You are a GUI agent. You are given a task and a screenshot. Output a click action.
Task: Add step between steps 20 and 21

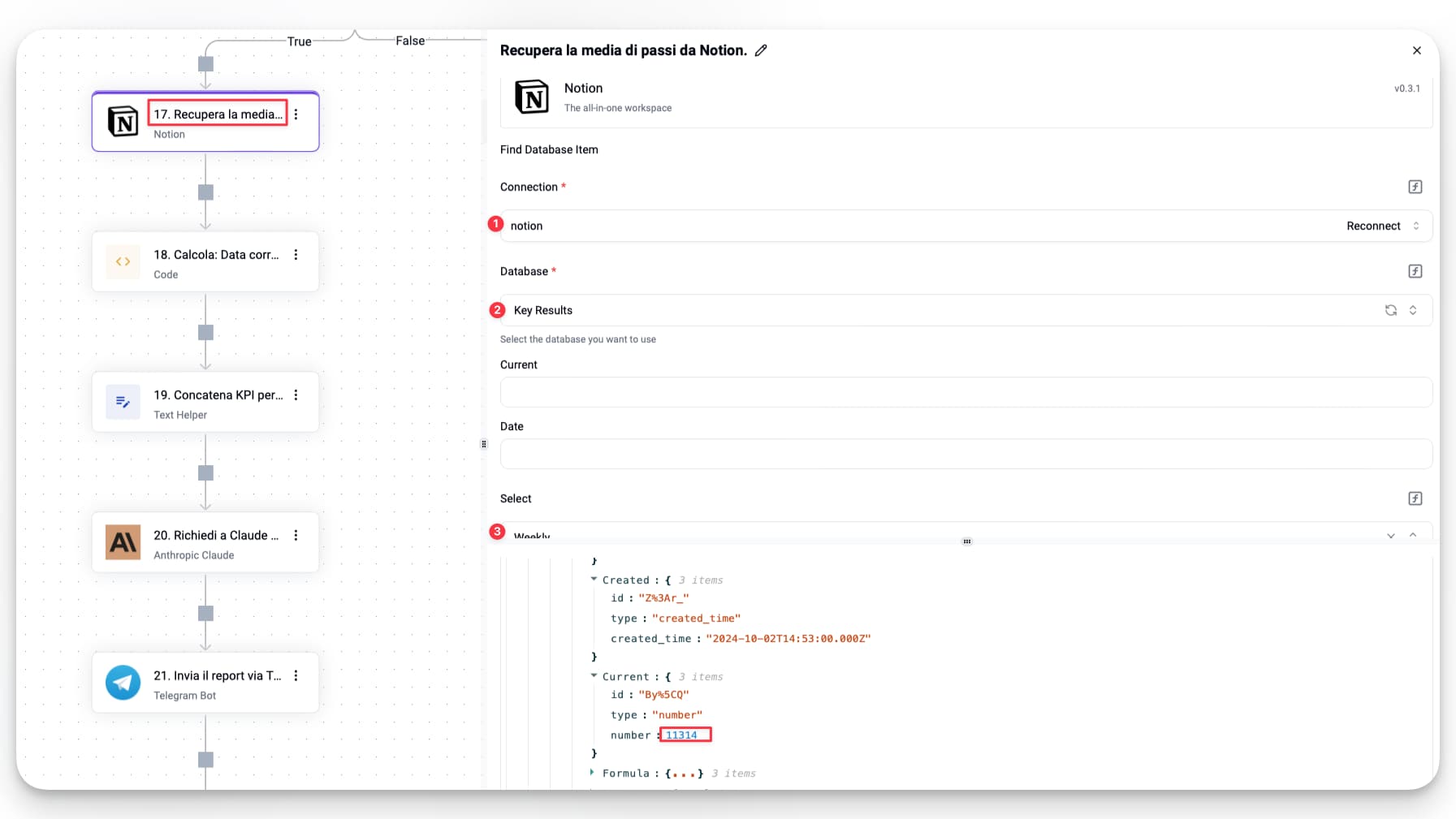[x=205, y=614]
